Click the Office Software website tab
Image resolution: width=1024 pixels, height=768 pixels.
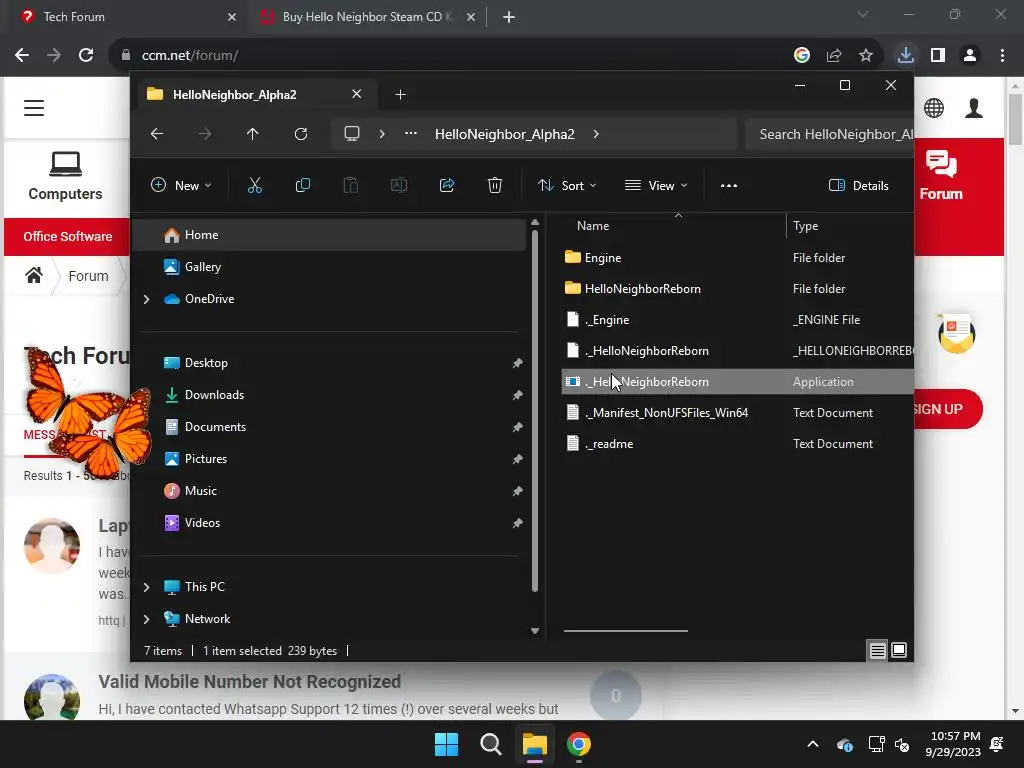(x=67, y=236)
